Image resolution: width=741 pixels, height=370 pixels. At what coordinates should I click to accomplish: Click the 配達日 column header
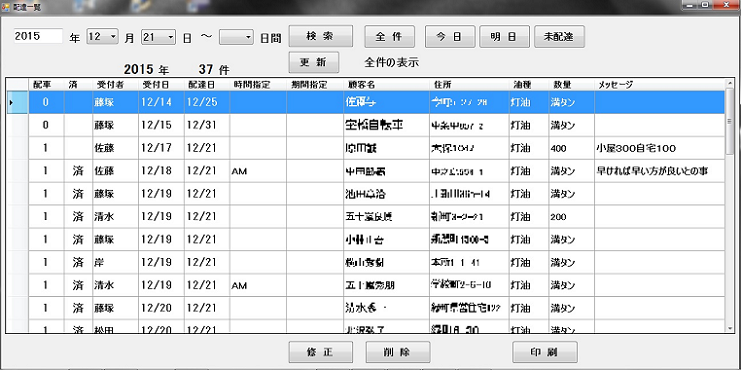[x=207, y=85]
